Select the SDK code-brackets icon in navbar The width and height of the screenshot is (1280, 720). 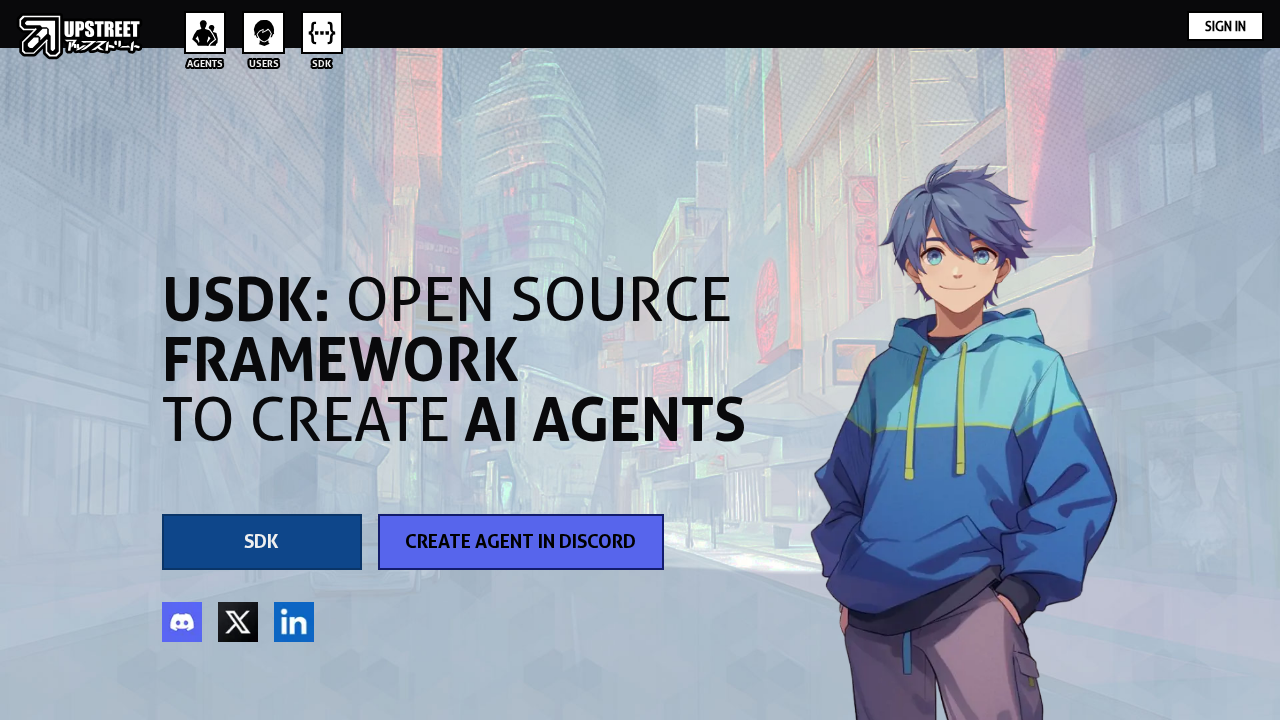[322, 30]
